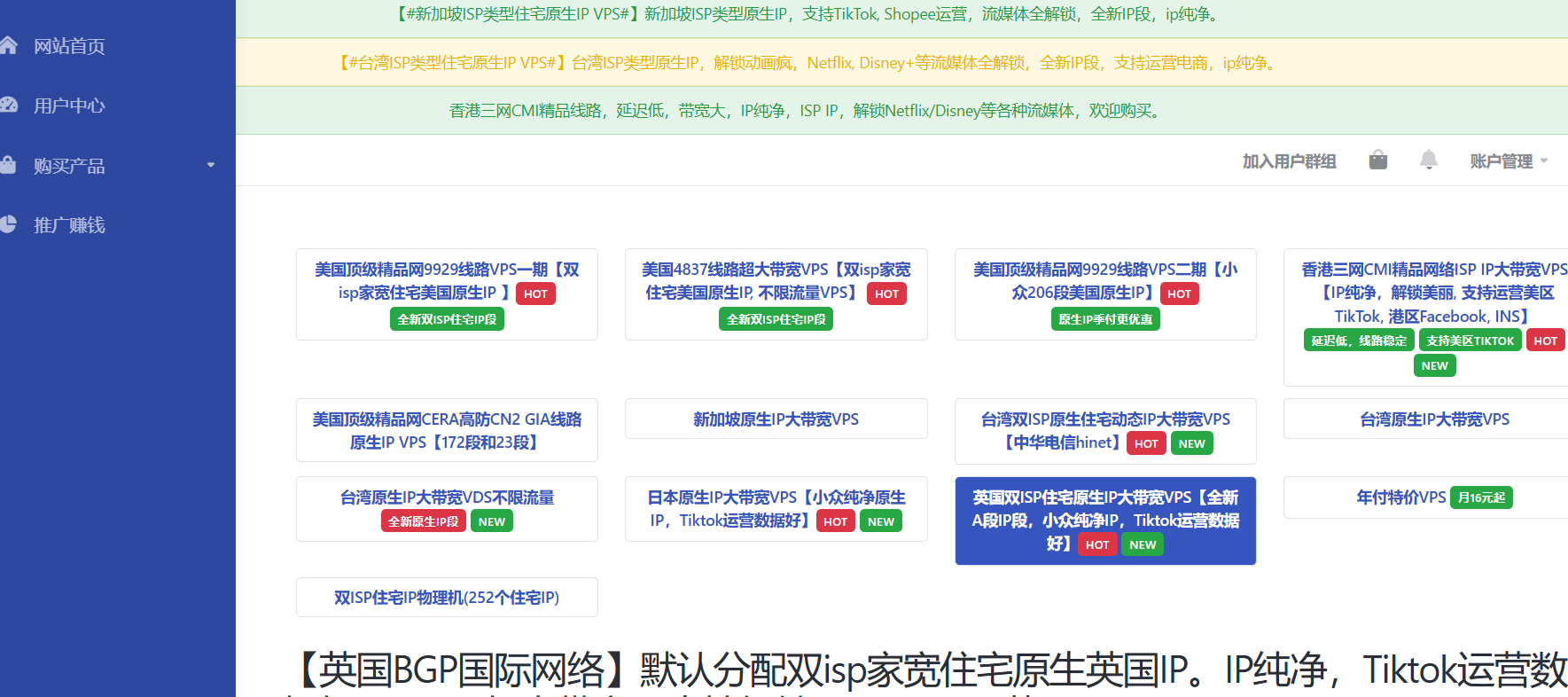Choose the 美国4837线路超大带宽VPS category
The width and height of the screenshot is (1568, 697).
(x=776, y=281)
